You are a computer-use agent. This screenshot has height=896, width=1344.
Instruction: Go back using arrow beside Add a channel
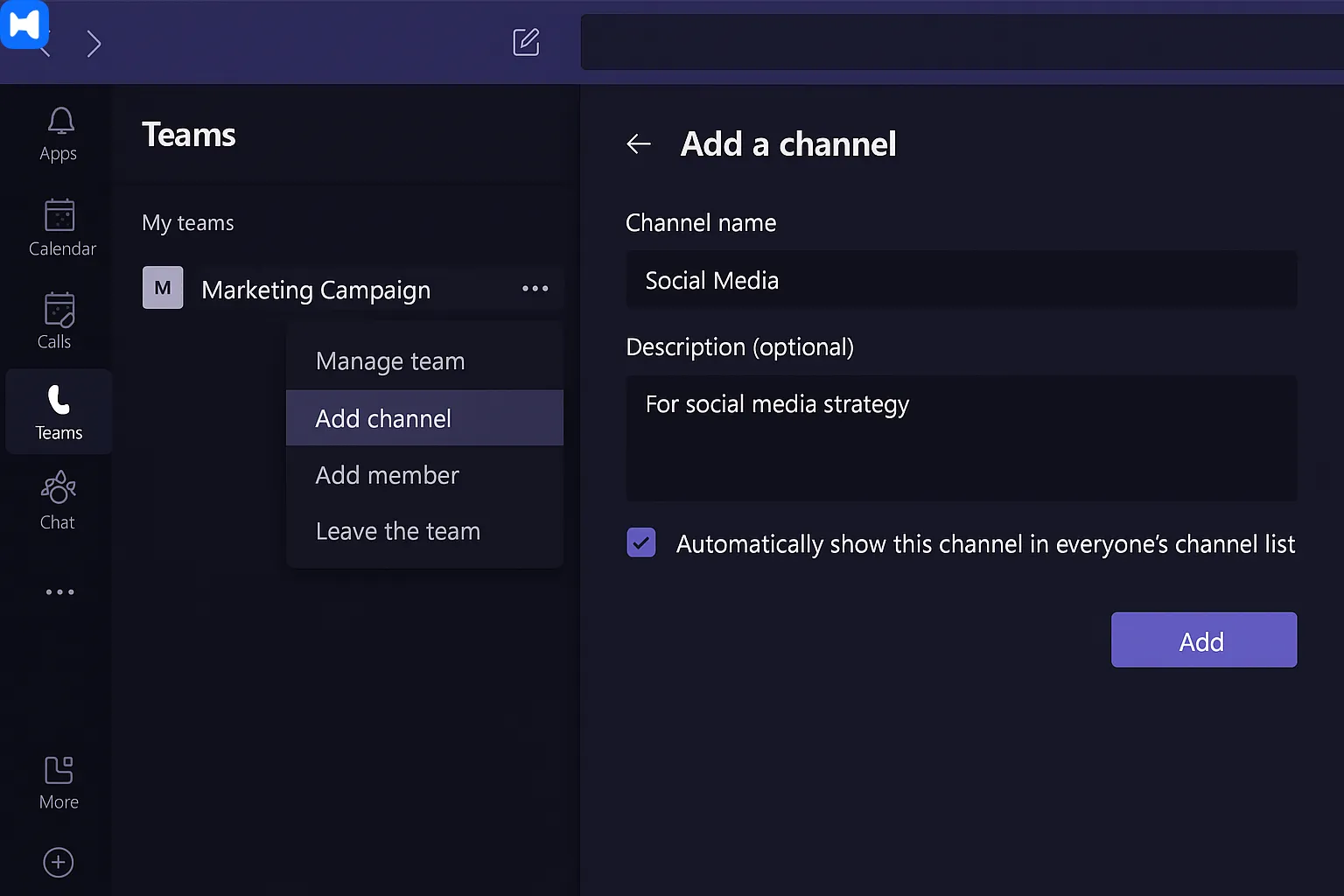[639, 143]
